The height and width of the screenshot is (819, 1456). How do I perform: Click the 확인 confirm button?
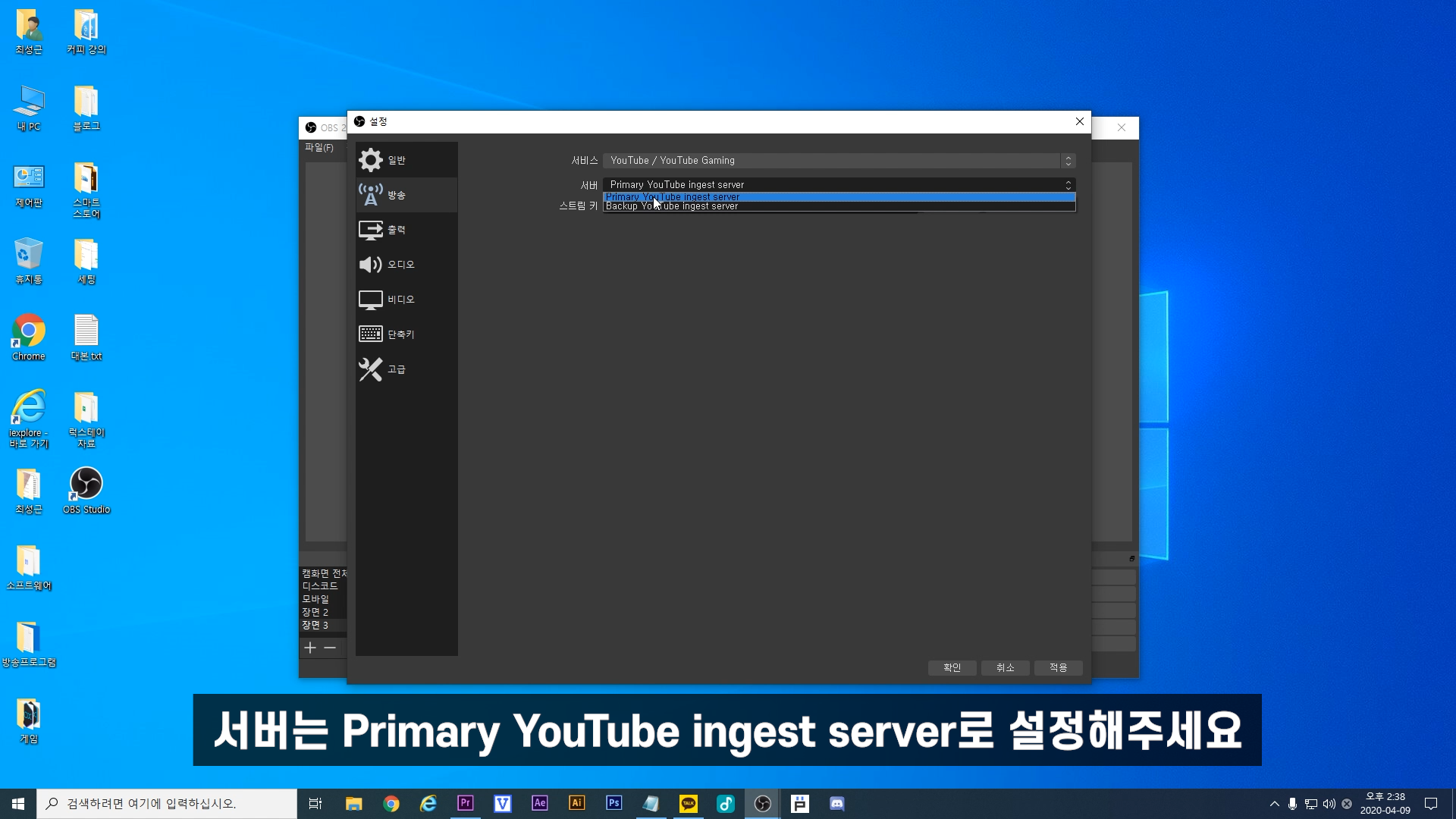[x=952, y=667]
